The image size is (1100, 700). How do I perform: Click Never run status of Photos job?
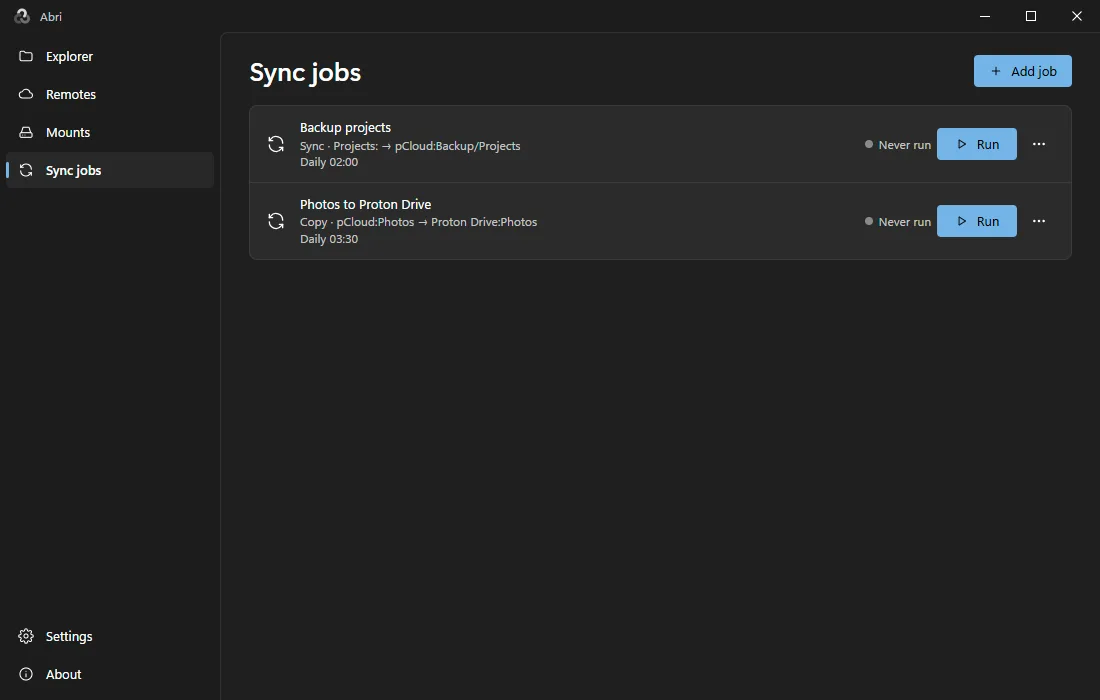(897, 222)
